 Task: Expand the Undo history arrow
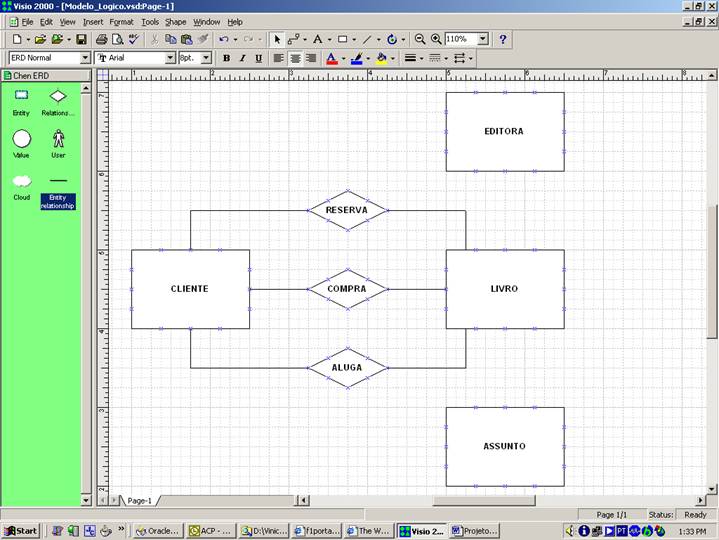click(x=235, y=40)
